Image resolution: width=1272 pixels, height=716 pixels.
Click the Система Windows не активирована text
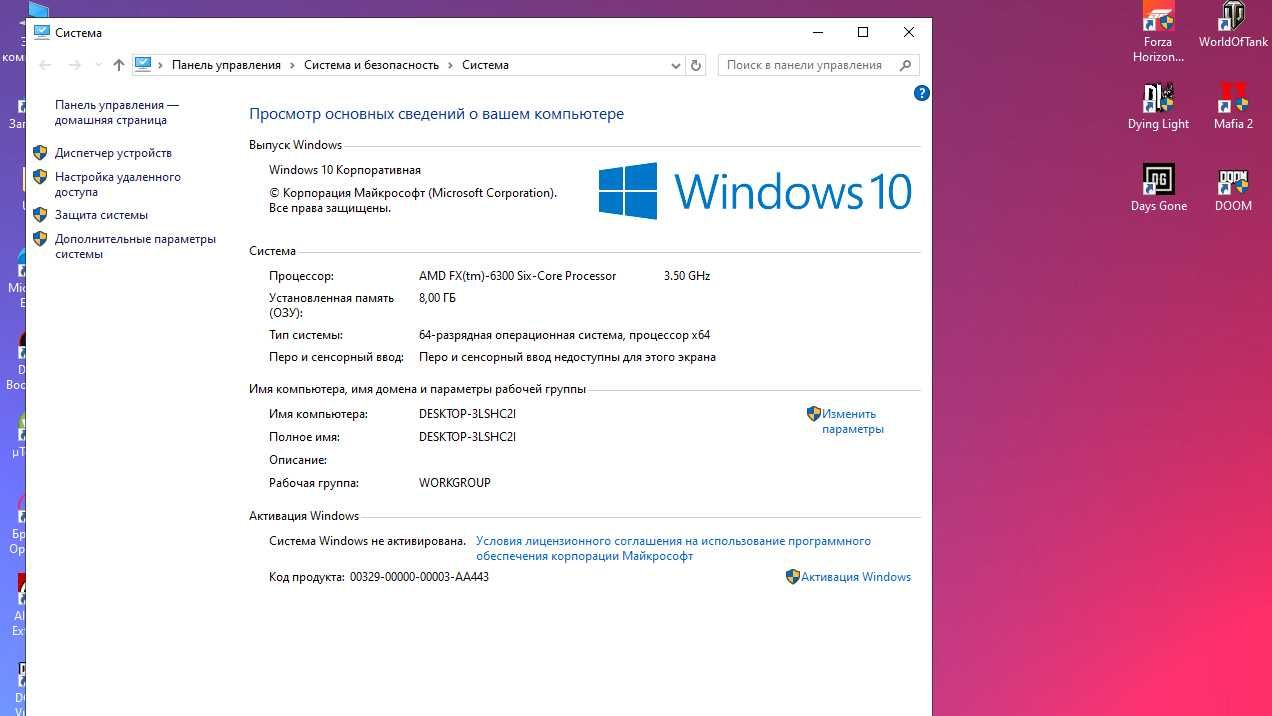tap(367, 541)
